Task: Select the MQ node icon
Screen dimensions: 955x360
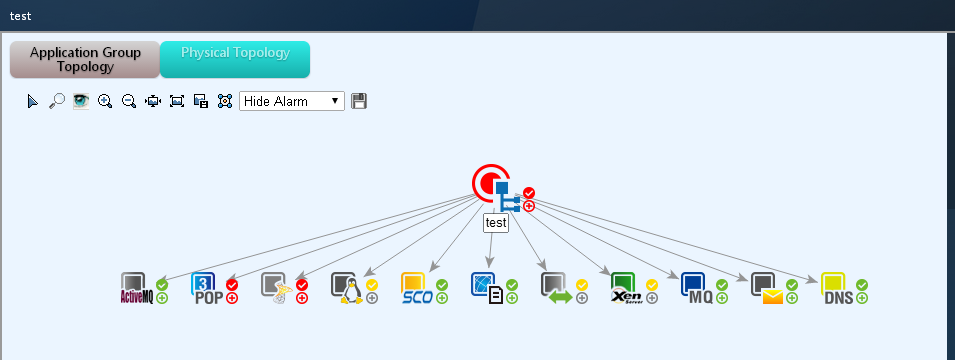Action: click(x=697, y=289)
